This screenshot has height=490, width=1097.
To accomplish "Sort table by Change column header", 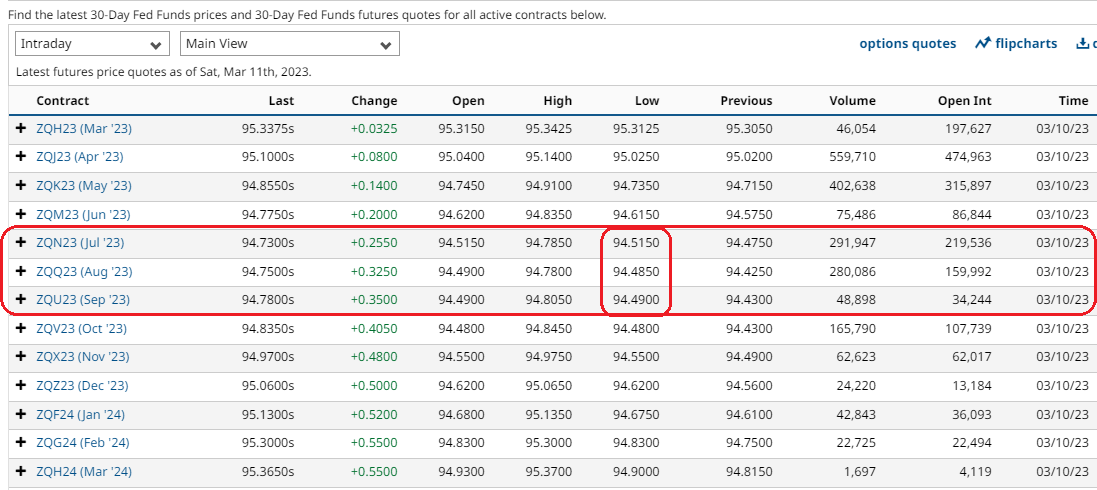I will click(374, 101).
